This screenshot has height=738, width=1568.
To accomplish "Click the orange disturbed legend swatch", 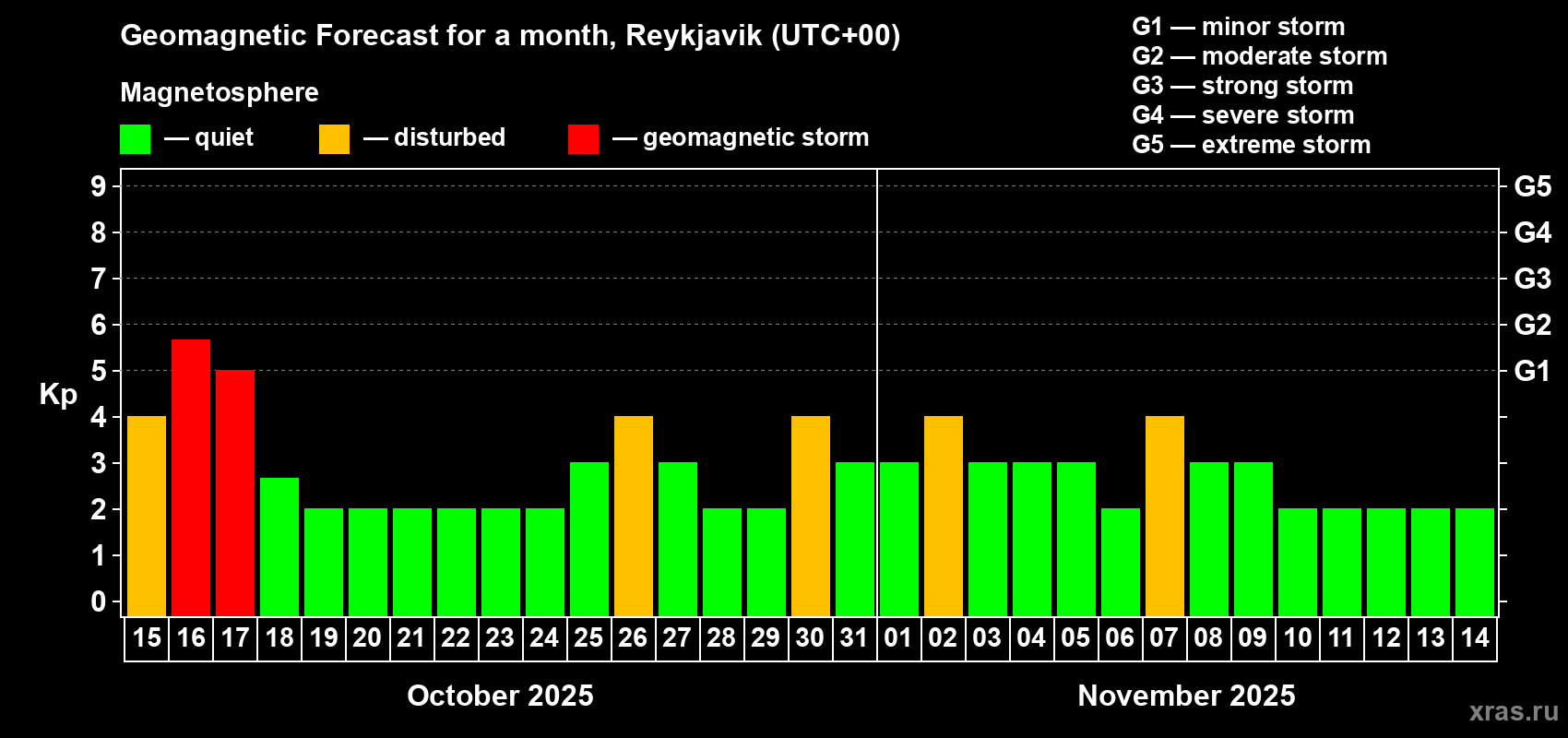I will click(x=334, y=139).
